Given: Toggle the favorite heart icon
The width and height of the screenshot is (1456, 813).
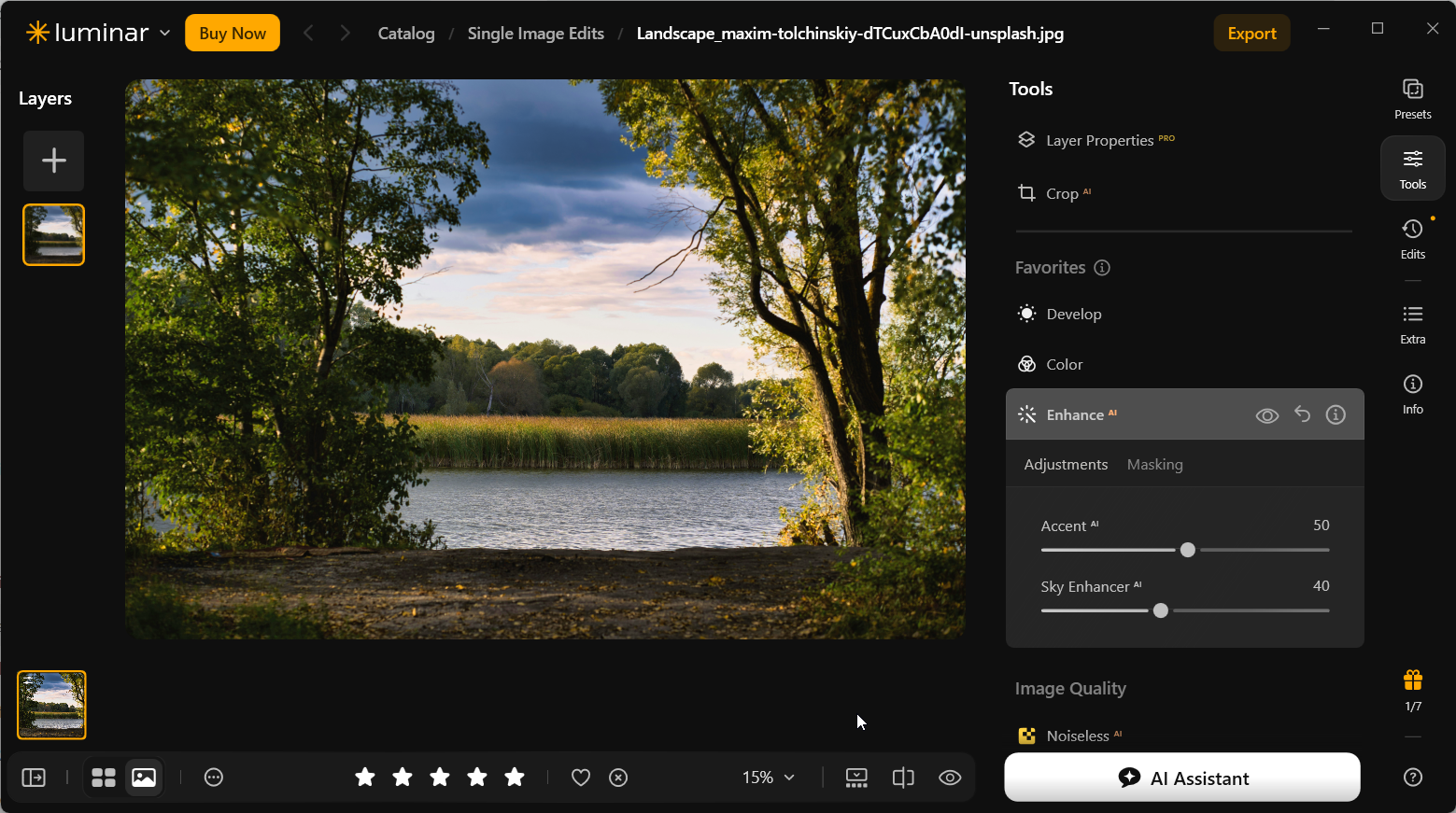Looking at the screenshot, I should 581,778.
